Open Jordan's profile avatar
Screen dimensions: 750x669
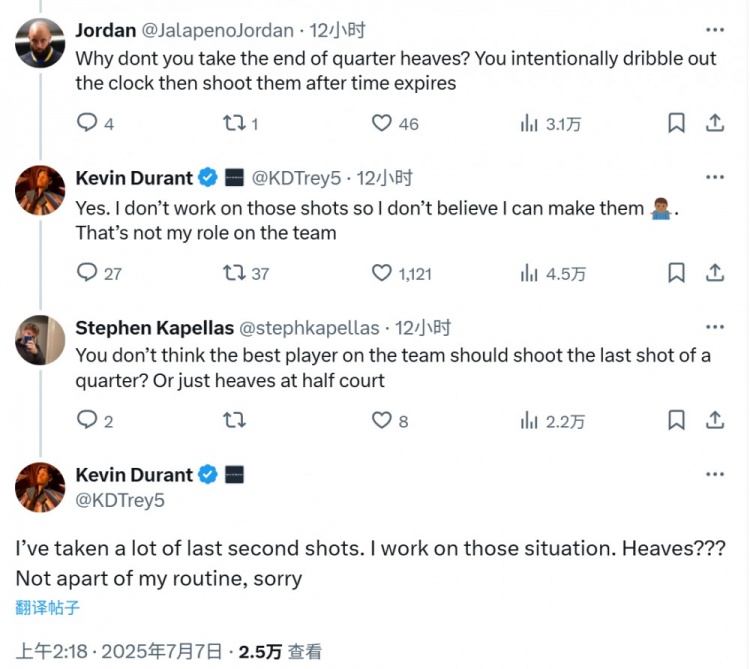click(x=40, y=42)
